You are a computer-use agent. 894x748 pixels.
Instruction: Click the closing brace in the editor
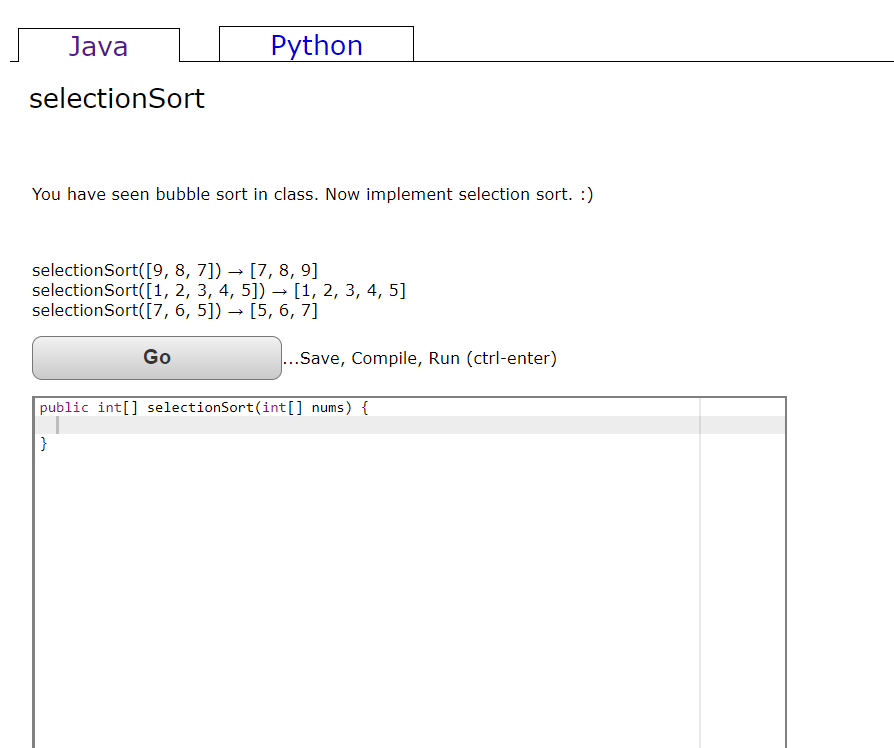coord(42,442)
